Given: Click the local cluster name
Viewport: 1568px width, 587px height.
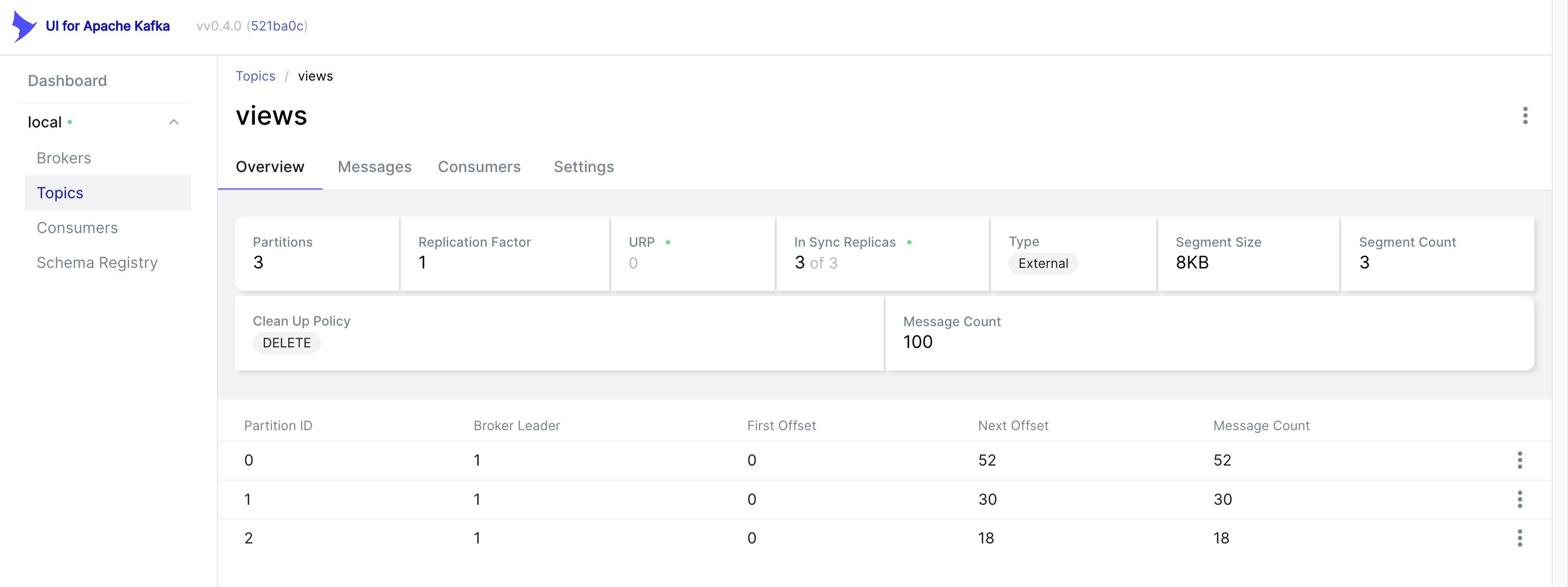Looking at the screenshot, I should pyautogui.click(x=45, y=123).
